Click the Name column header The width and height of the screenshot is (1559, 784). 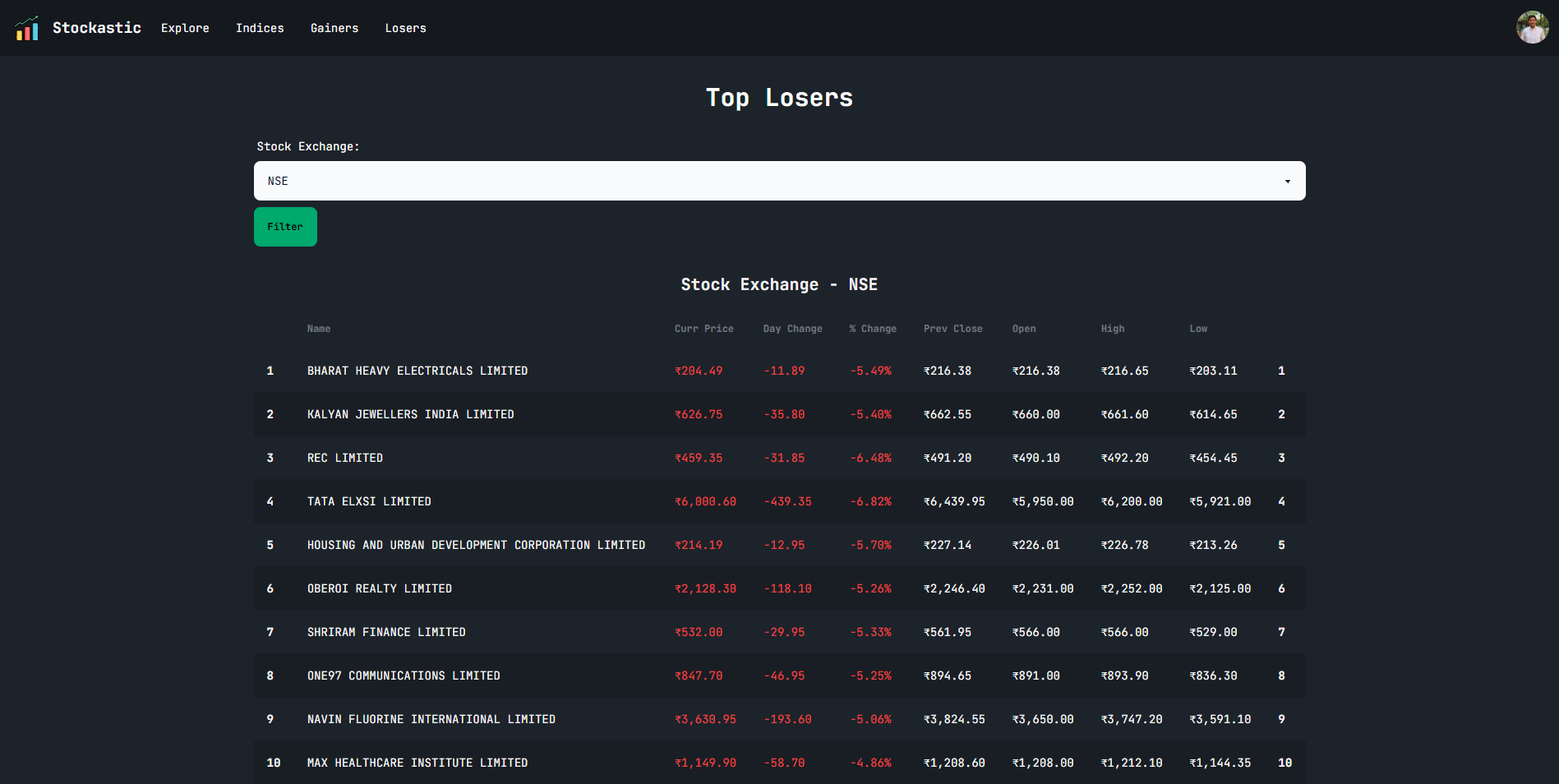click(x=319, y=329)
